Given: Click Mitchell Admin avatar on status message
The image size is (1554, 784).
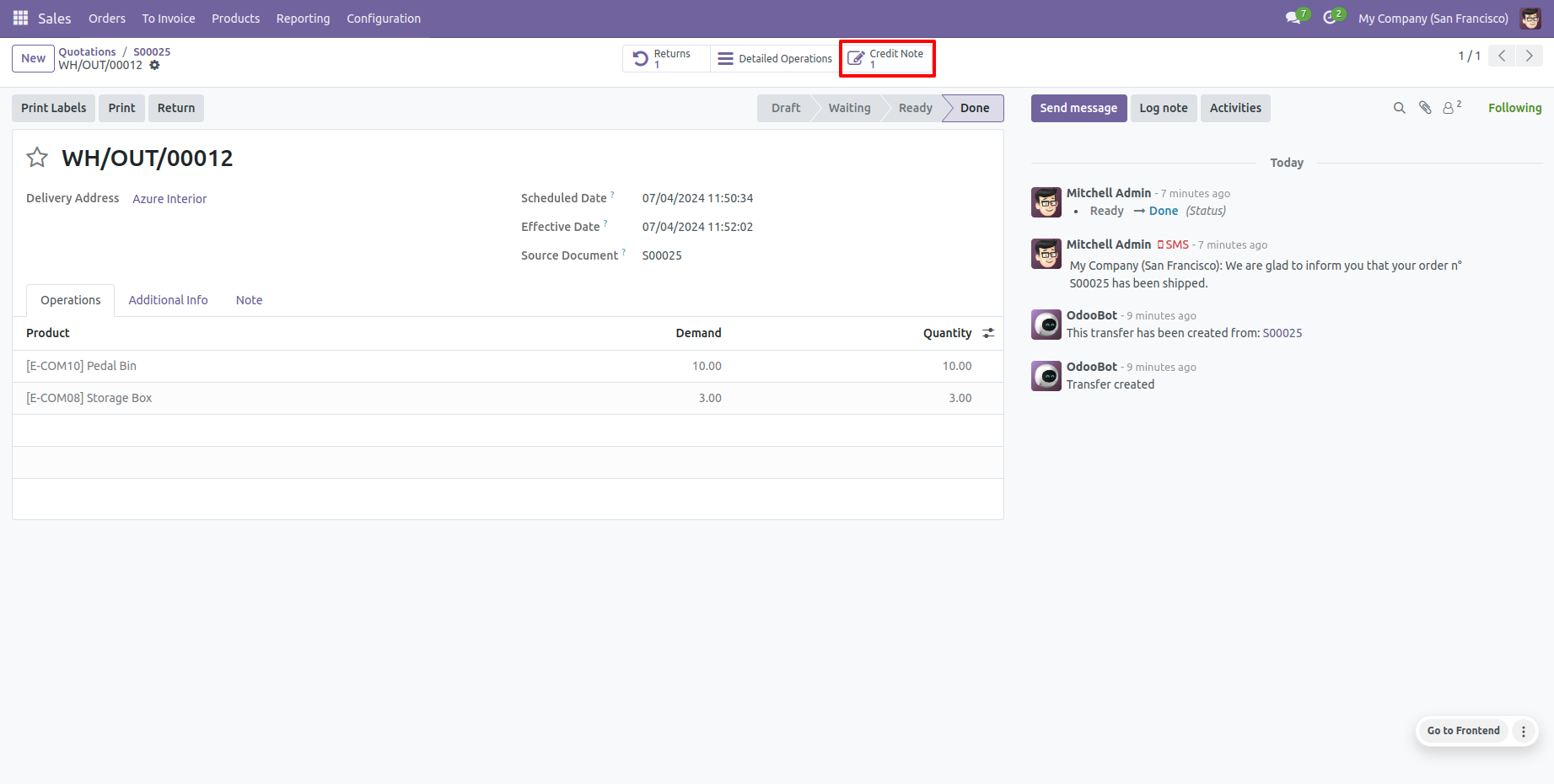Looking at the screenshot, I should tap(1046, 202).
